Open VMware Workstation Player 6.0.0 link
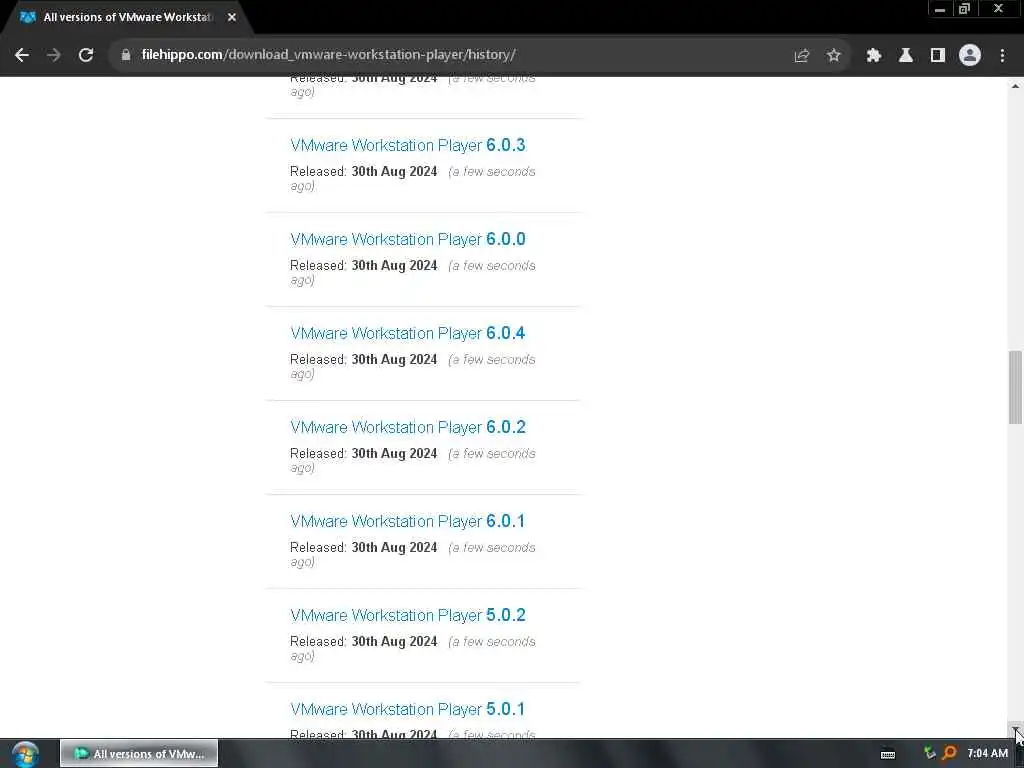 click(408, 239)
